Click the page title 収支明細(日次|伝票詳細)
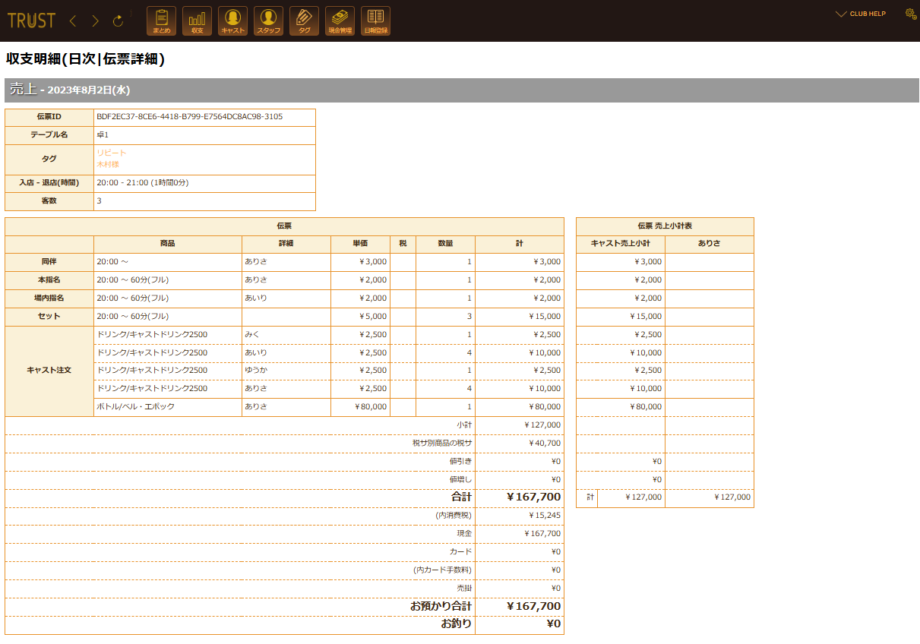The width and height of the screenshot is (920, 644). [85, 59]
